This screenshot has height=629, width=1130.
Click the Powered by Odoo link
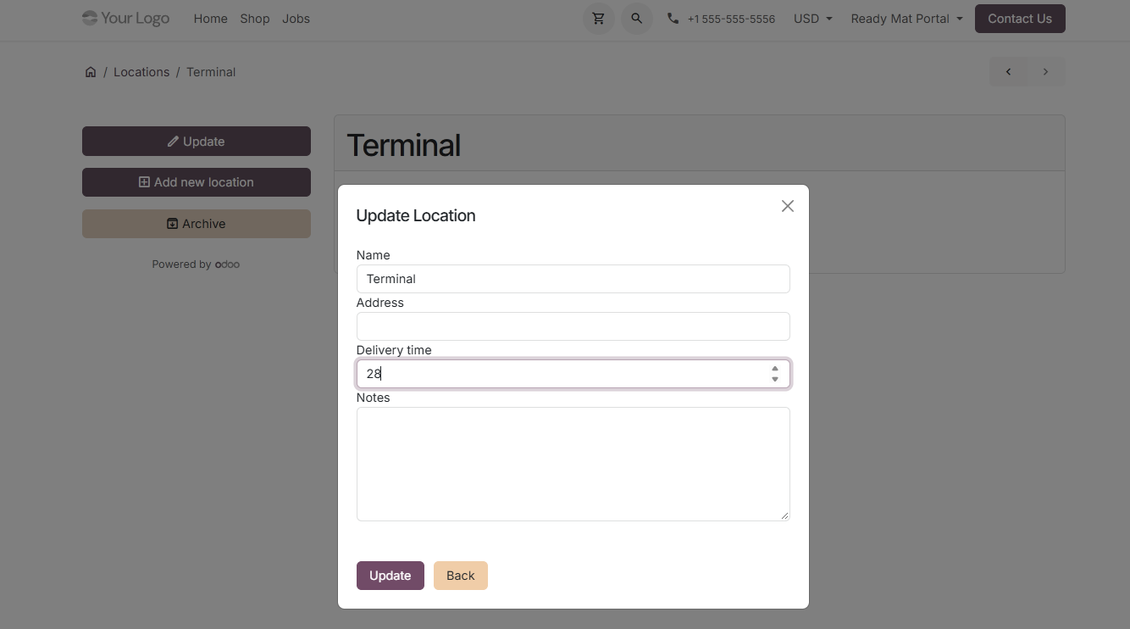(196, 264)
